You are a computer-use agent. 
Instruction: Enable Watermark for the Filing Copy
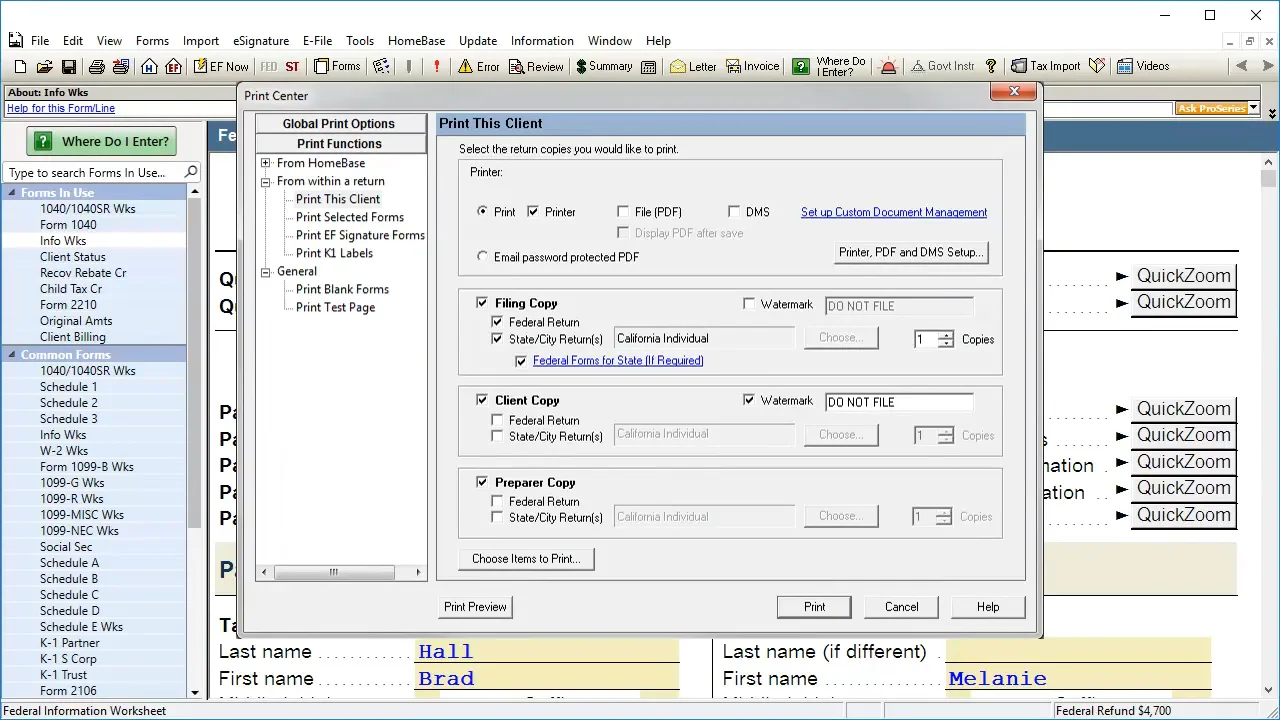coord(750,304)
